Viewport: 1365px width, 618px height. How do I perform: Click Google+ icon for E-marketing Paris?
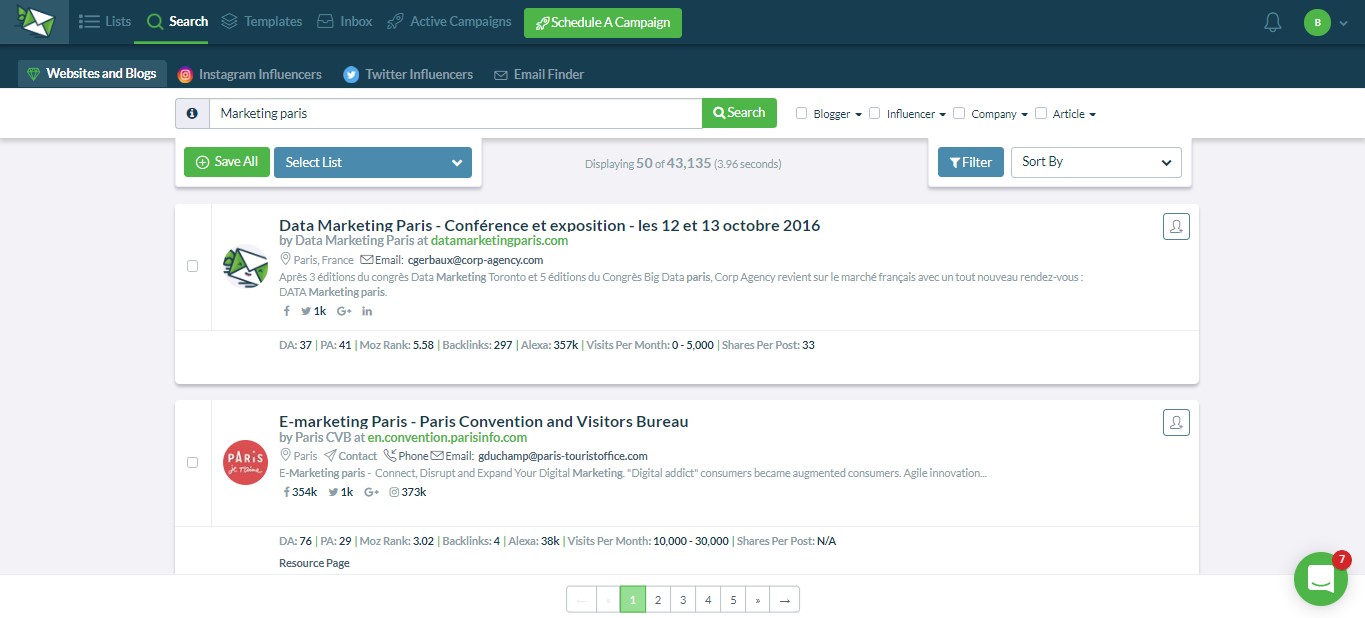tap(371, 492)
